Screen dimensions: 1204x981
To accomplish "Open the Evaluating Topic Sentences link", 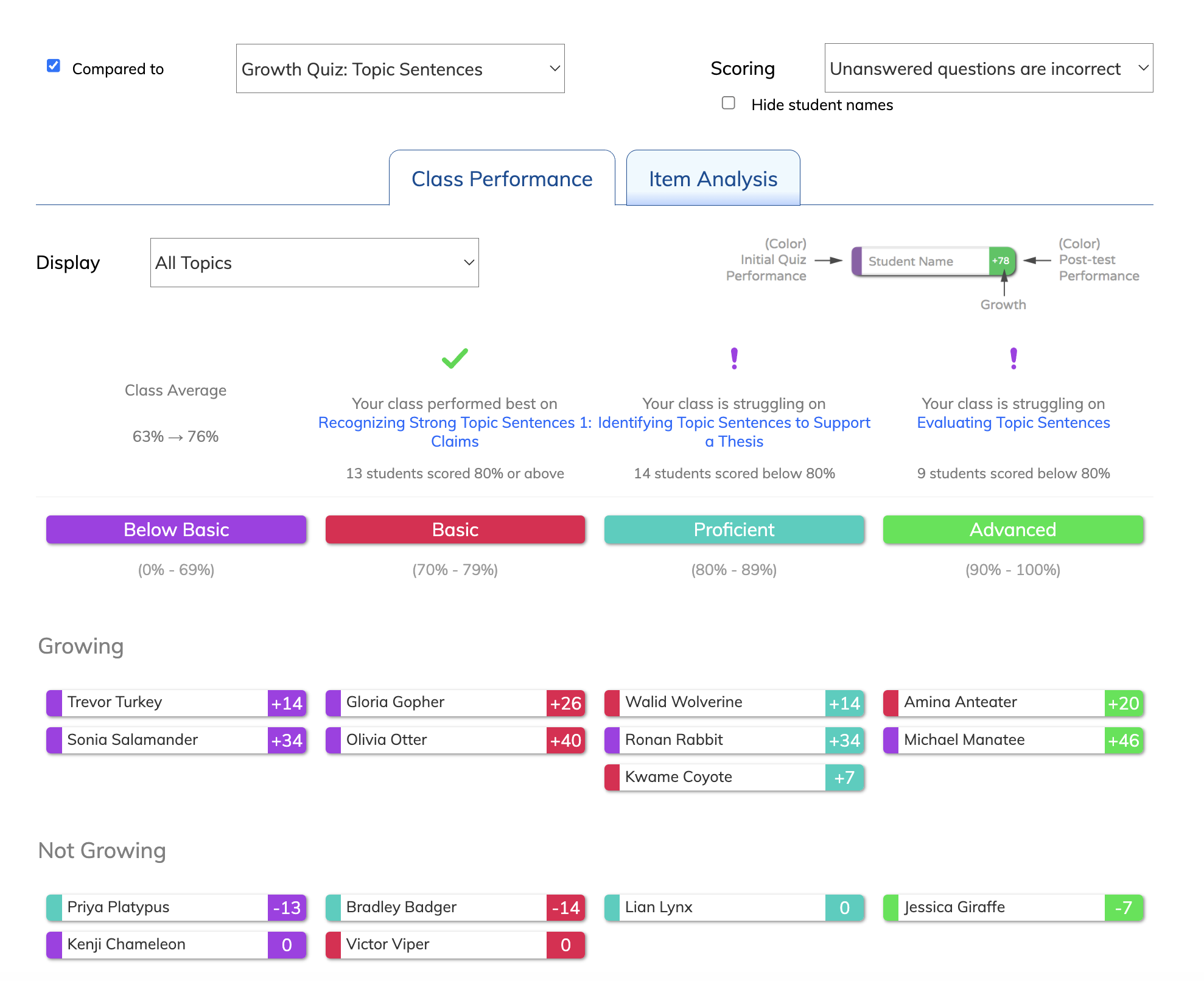I will coord(1013,422).
